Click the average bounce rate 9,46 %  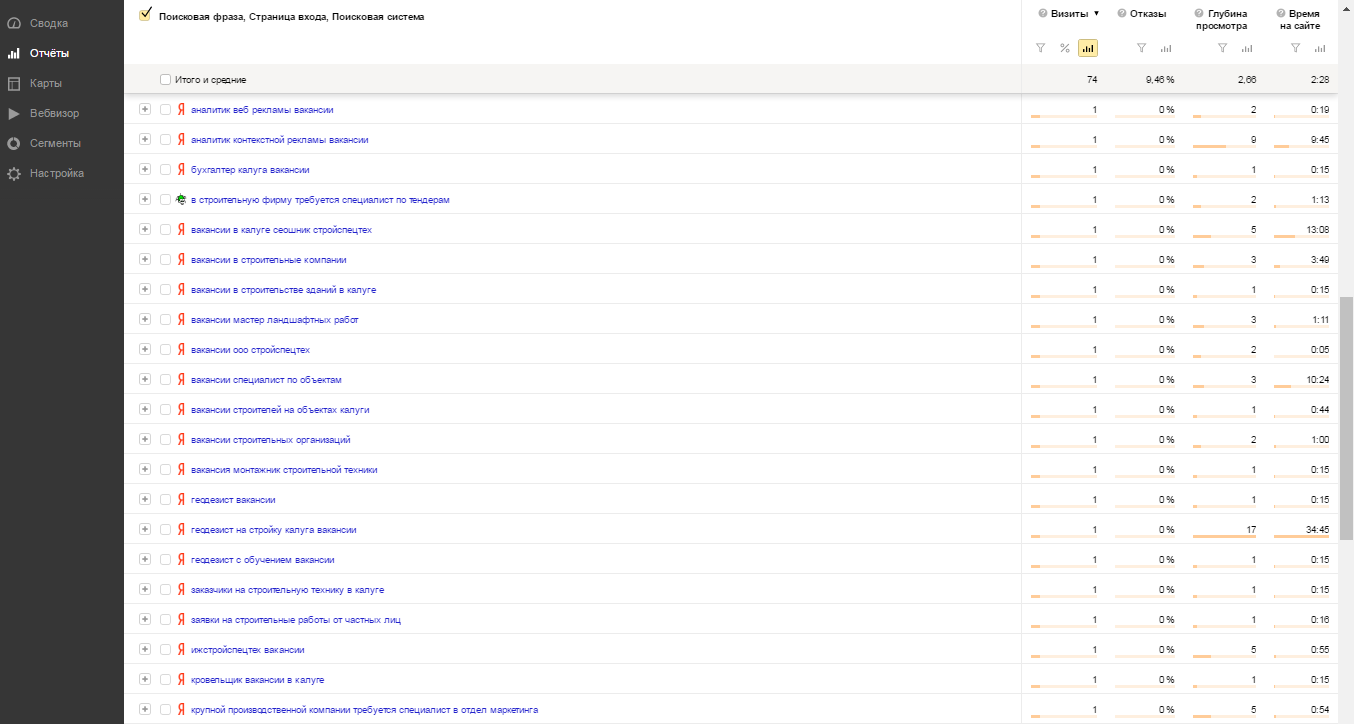point(1160,79)
